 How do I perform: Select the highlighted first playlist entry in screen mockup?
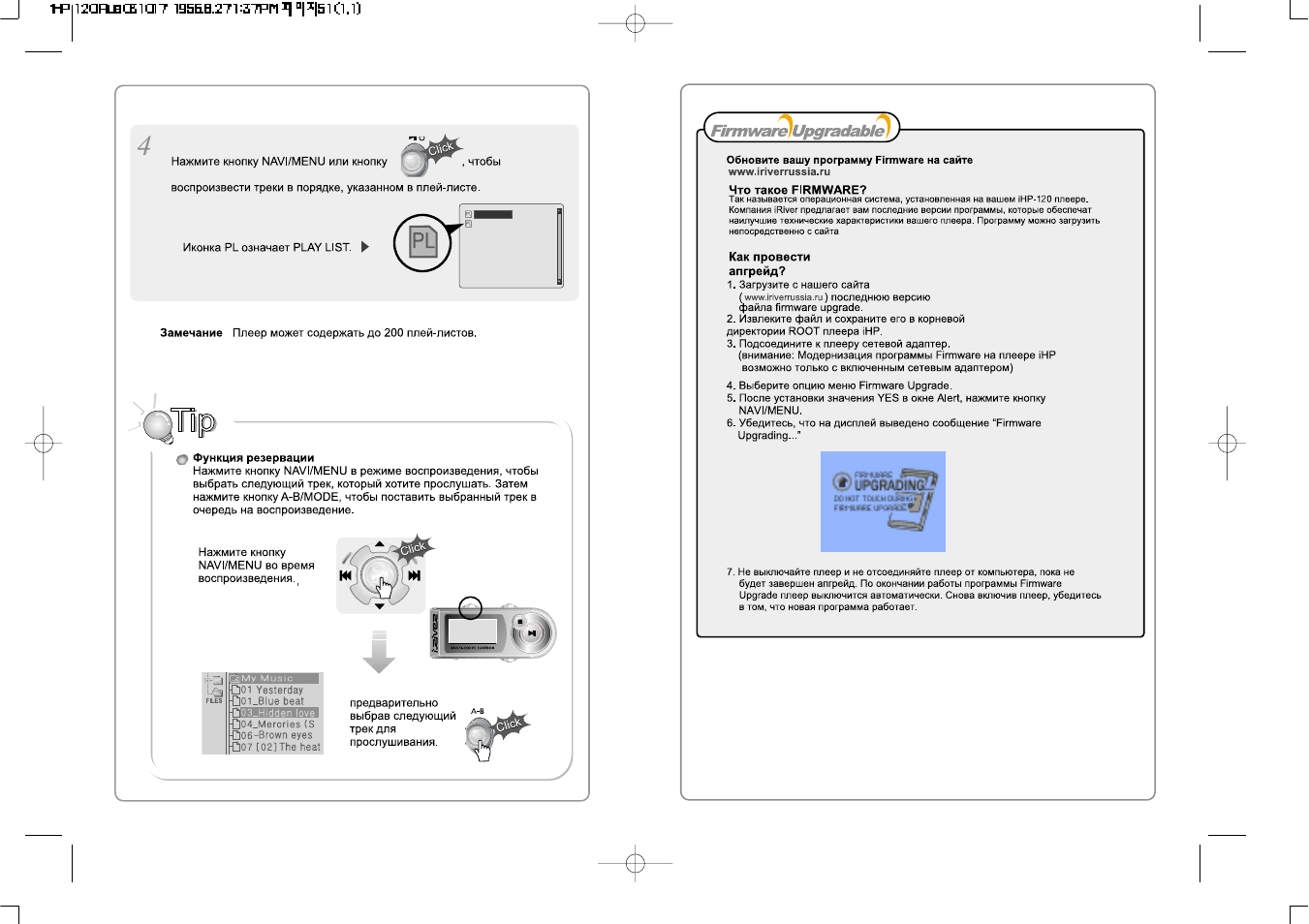(493, 215)
